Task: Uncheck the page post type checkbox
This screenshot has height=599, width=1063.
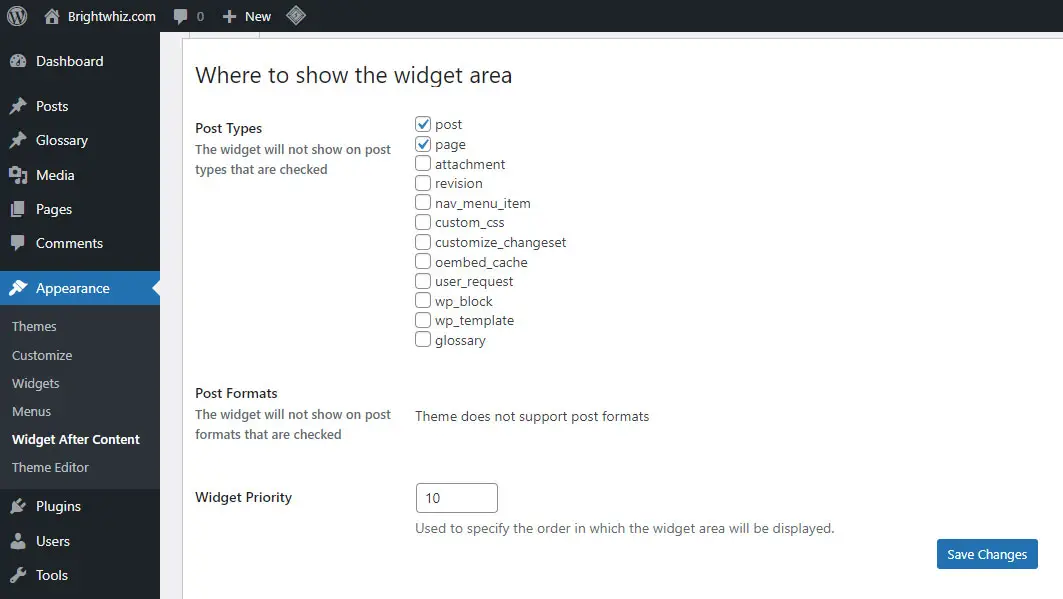Action: [x=423, y=144]
